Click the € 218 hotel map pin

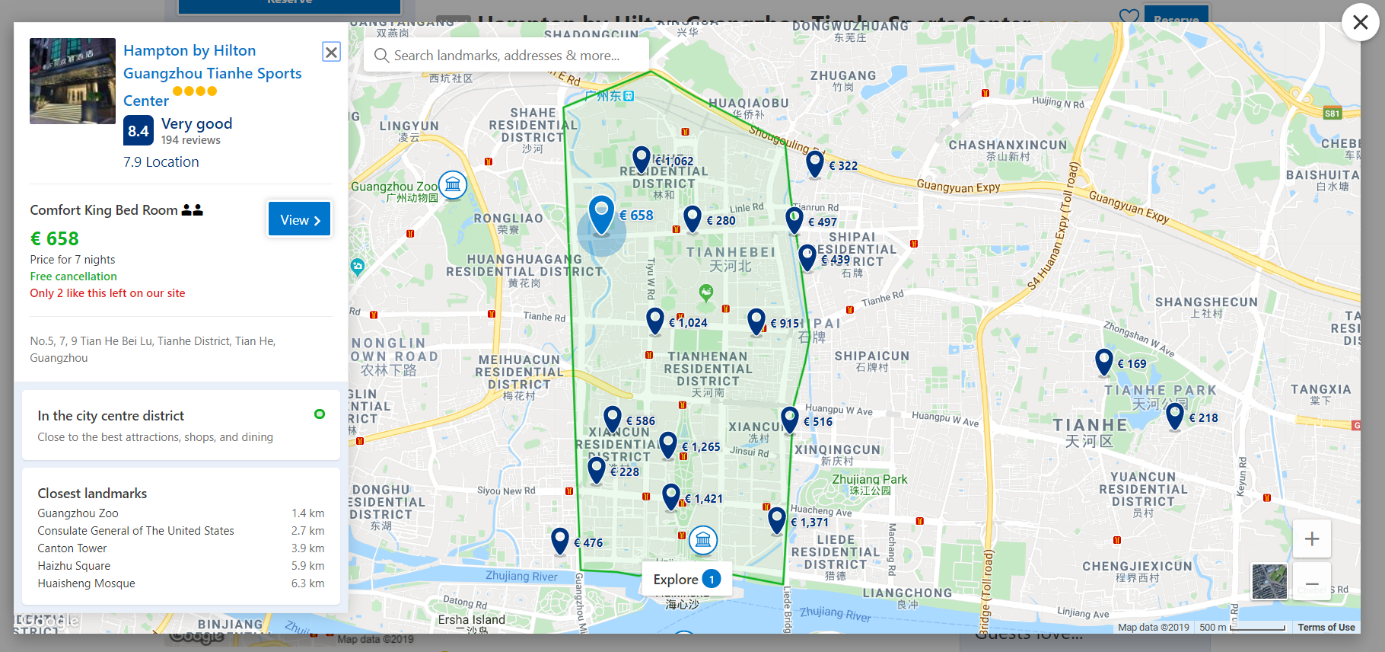(1175, 416)
